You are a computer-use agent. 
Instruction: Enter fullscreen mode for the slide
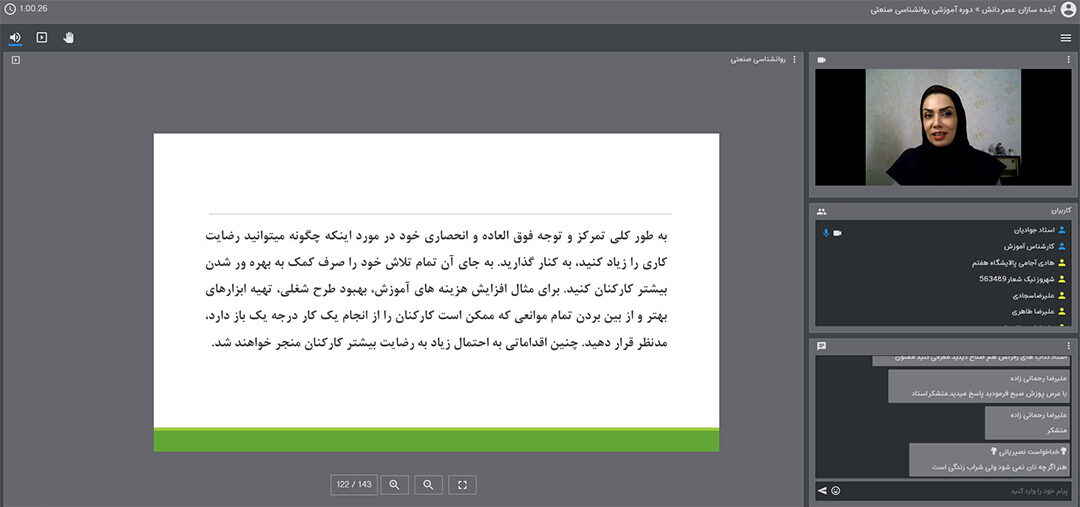462,485
